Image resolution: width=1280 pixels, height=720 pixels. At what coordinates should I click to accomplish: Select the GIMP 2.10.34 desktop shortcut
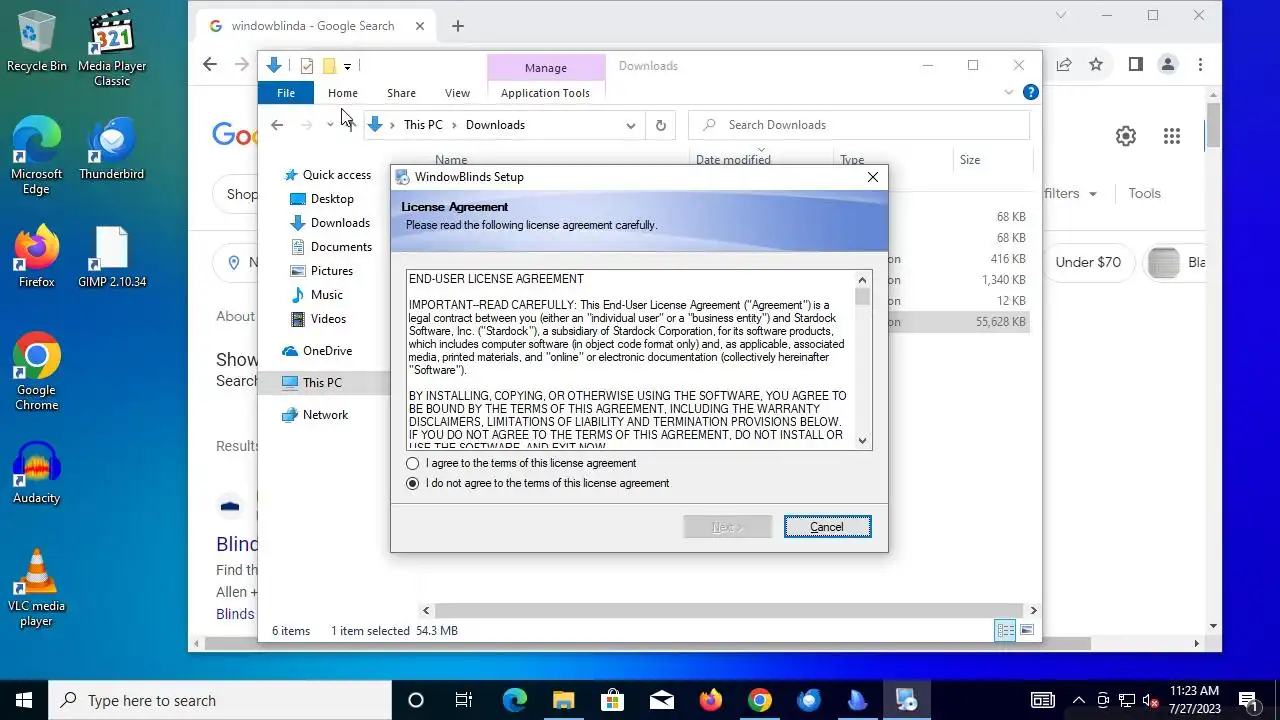(x=112, y=258)
